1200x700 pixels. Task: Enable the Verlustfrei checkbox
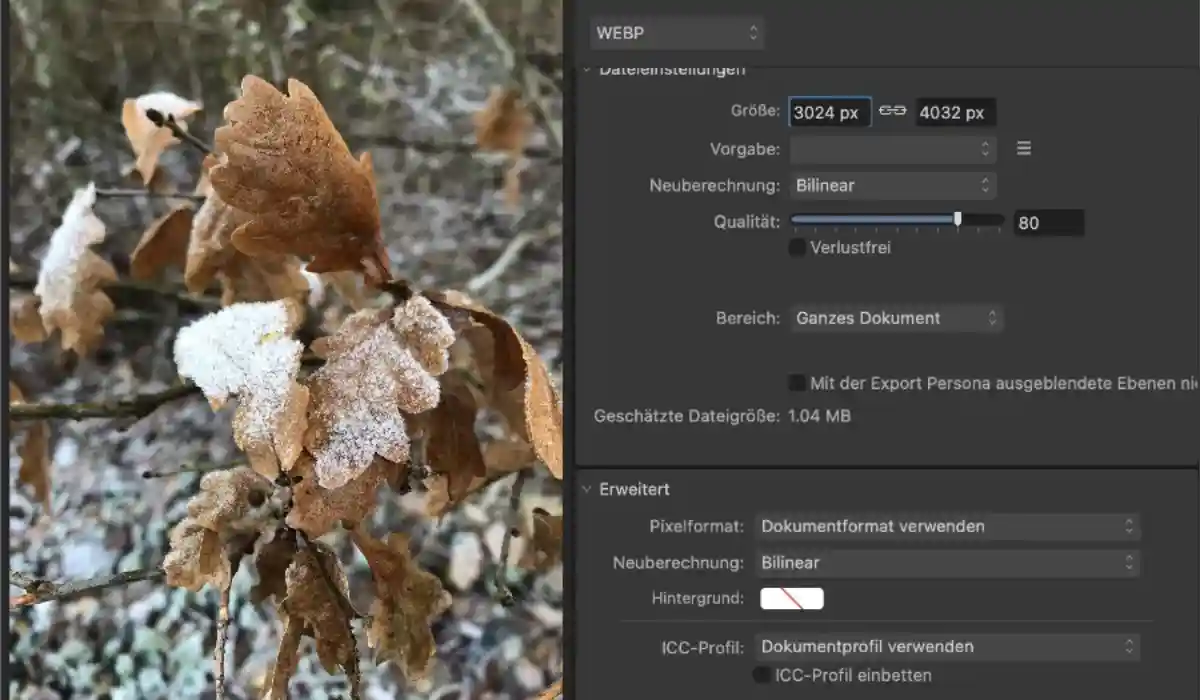pyautogui.click(x=797, y=248)
